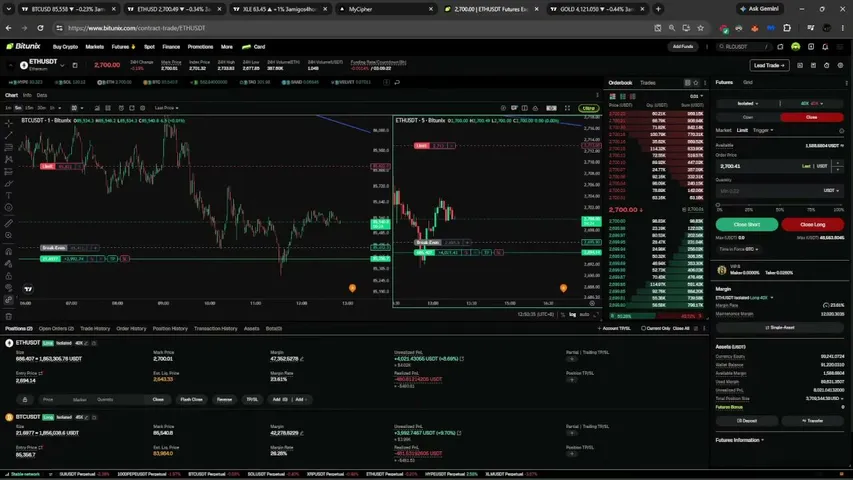Open the notifications bell
This screenshot has width=853, height=480.
(x=825, y=47)
